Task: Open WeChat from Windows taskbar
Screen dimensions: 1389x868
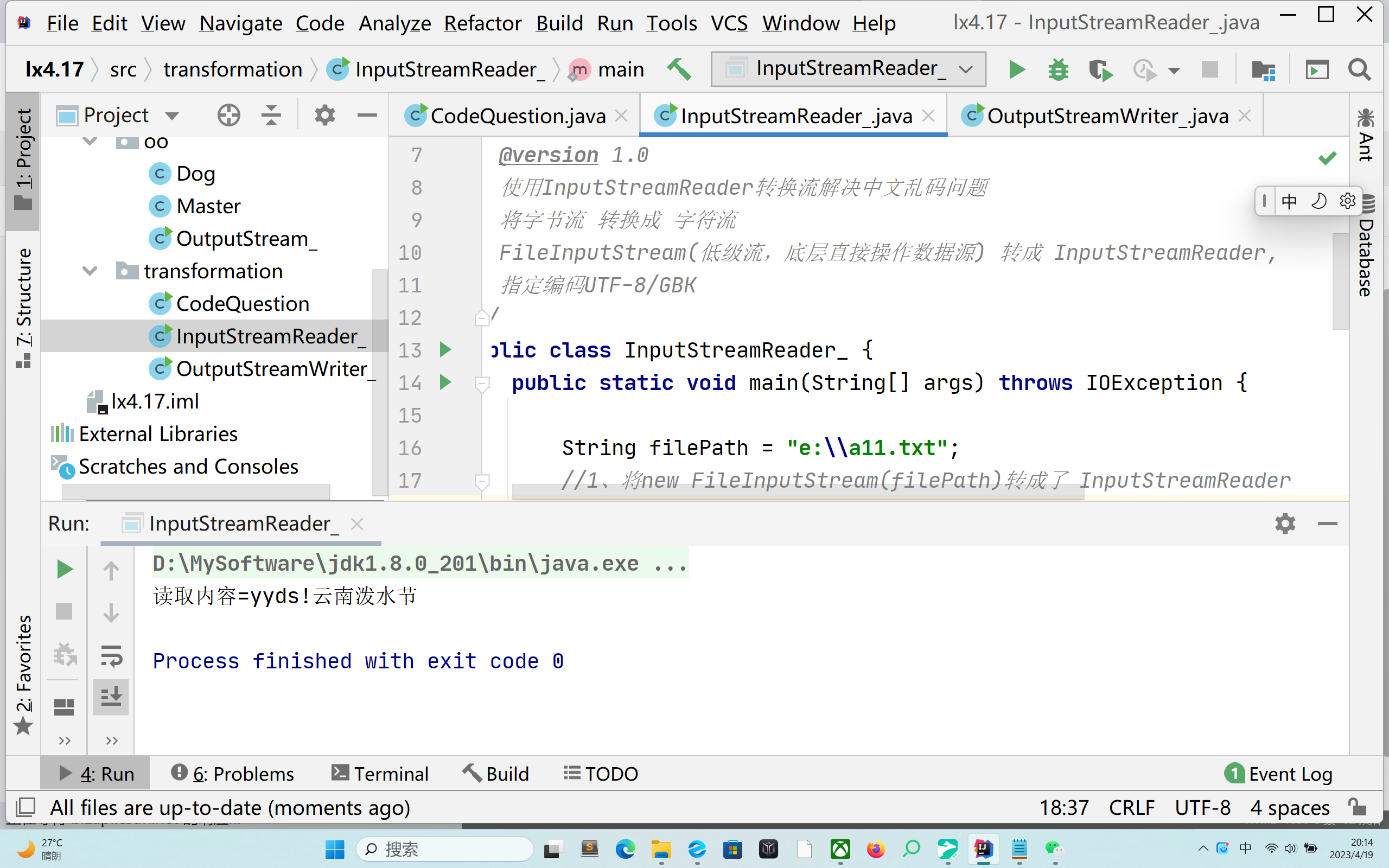Action: (1054, 848)
